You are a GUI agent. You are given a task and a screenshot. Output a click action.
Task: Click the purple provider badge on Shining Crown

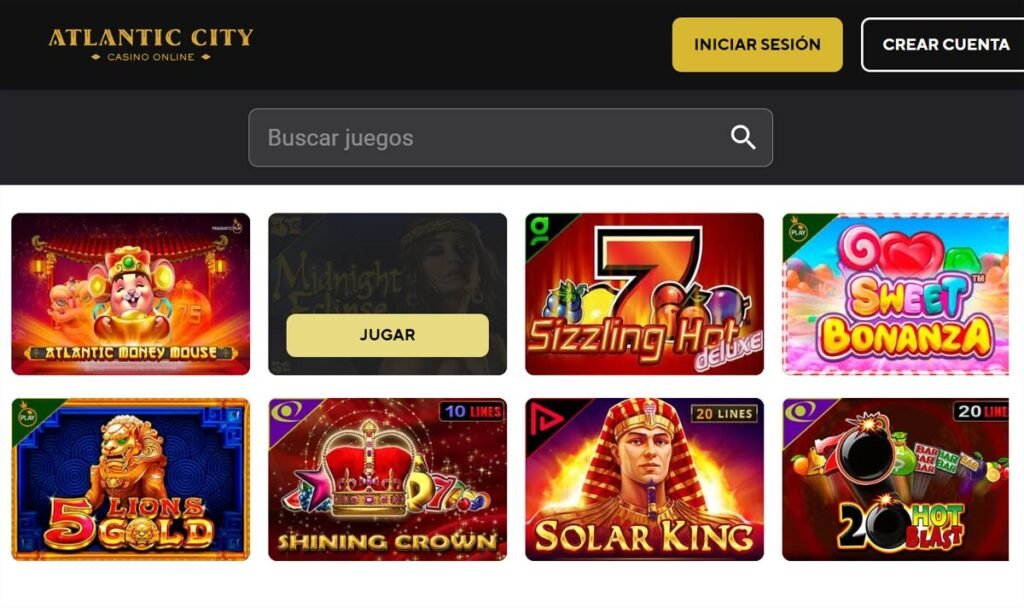[285, 413]
